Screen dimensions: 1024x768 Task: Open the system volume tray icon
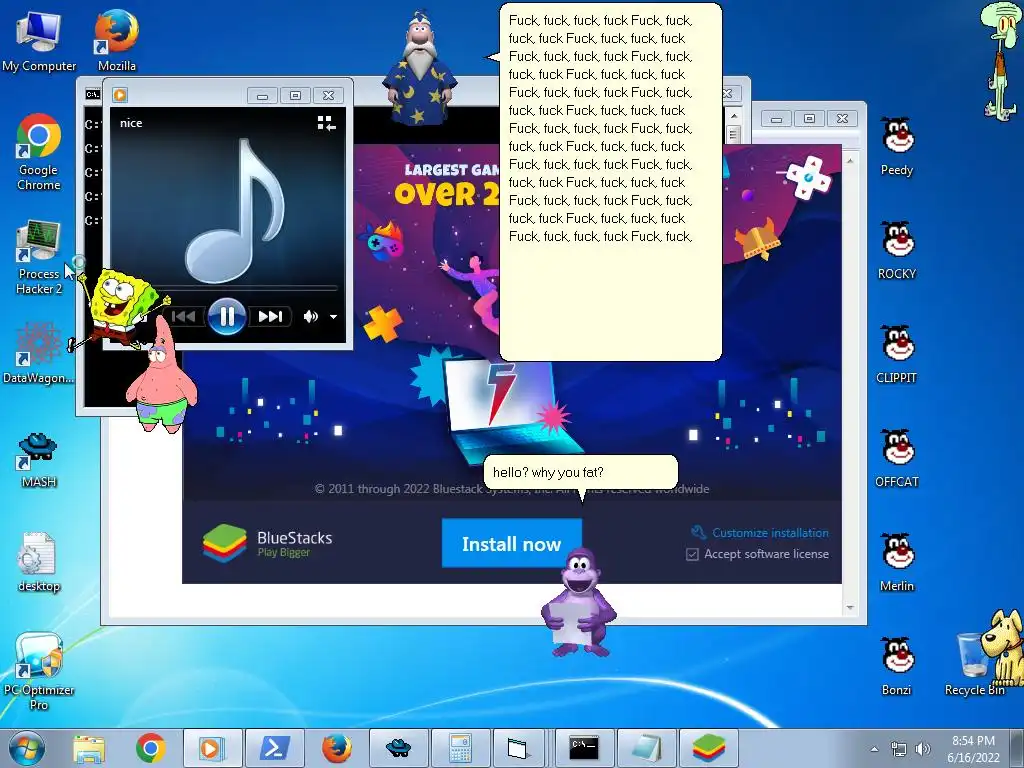point(923,749)
